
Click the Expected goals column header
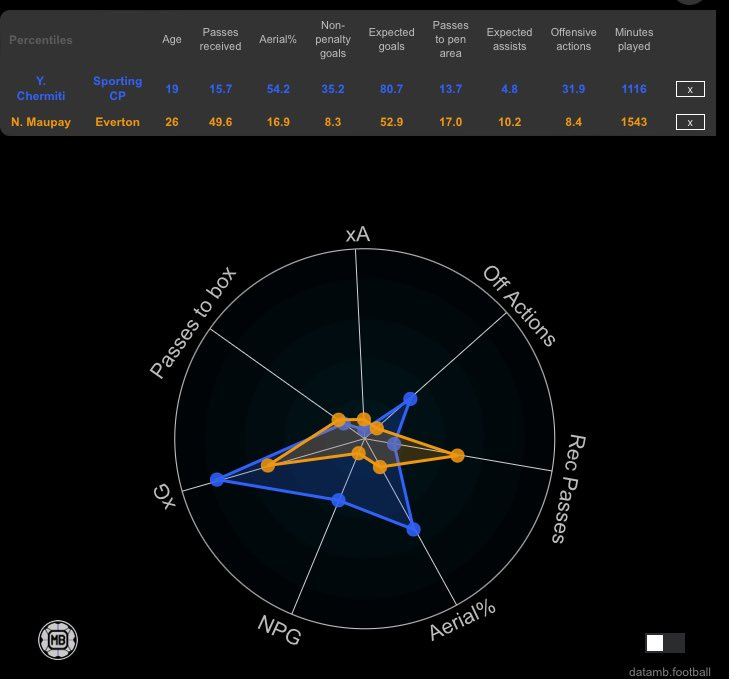coord(391,39)
